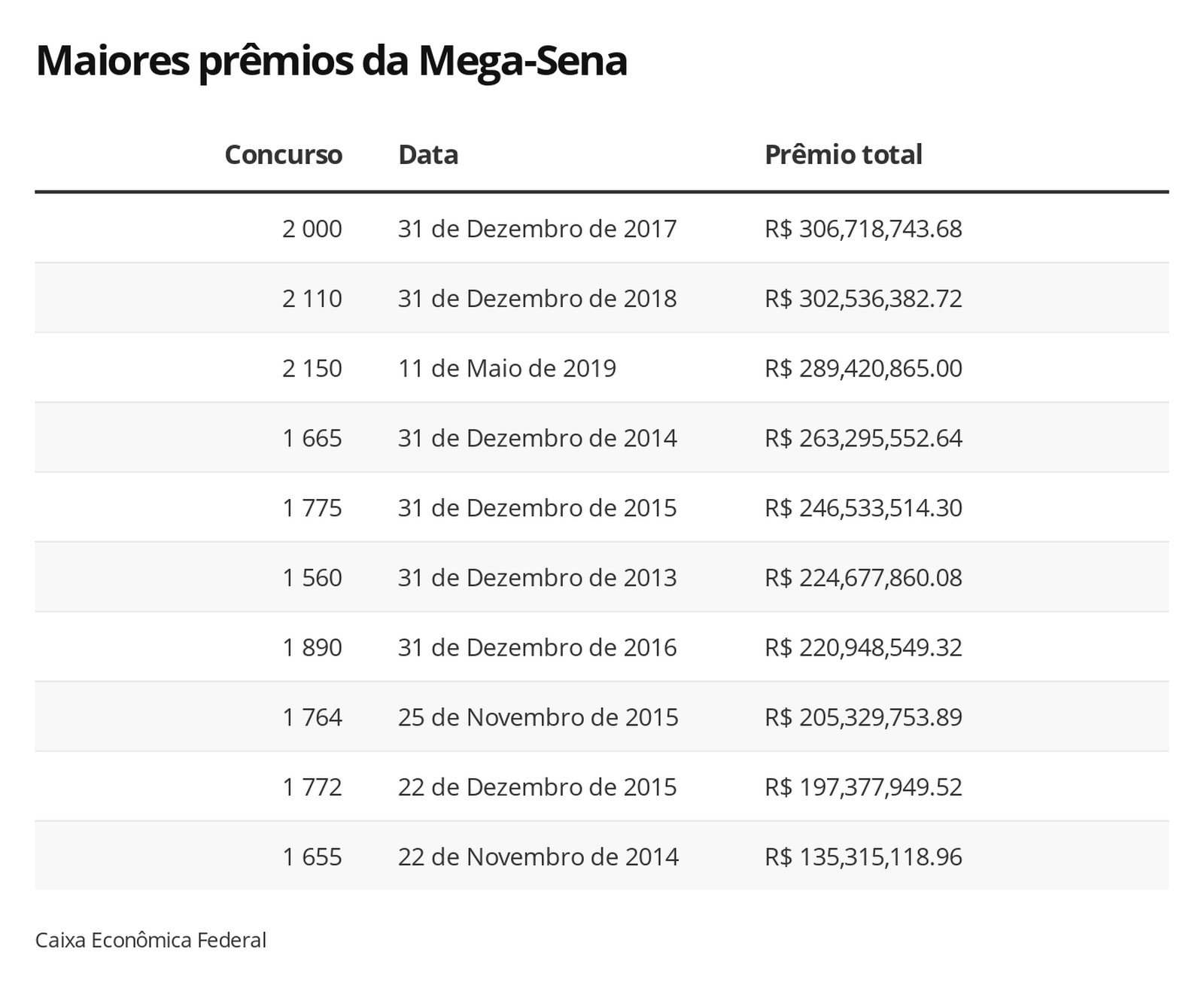Select prize R$ 197,377,949.52
The image size is (1204, 998).
tap(863, 787)
